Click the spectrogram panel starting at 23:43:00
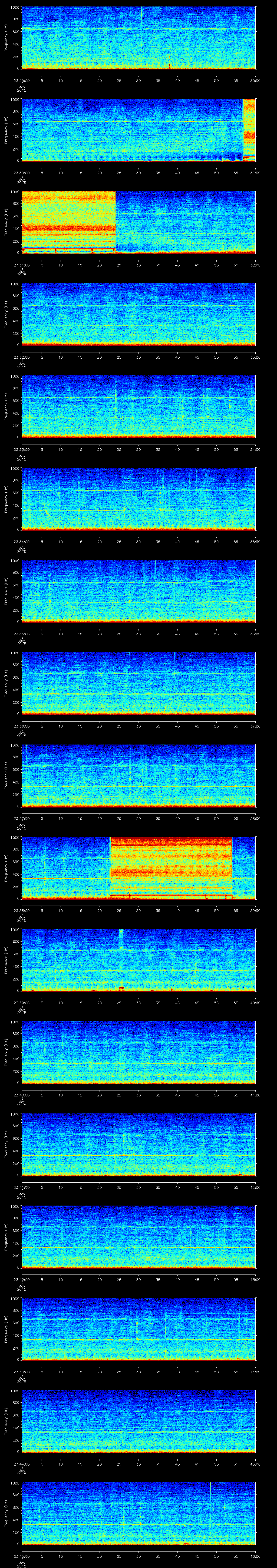The width and height of the screenshot is (277, 1568). click(x=138, y=1329)
